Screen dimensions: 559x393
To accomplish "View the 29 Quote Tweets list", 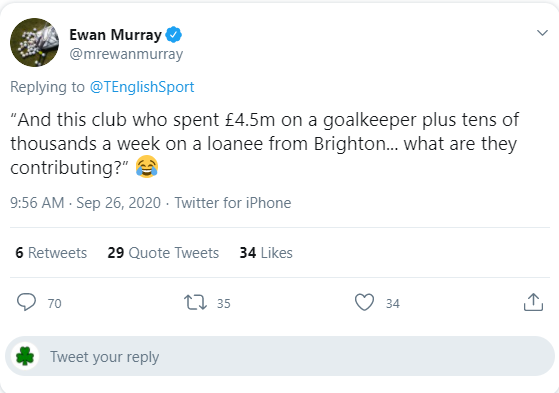I will pos(163,252).
